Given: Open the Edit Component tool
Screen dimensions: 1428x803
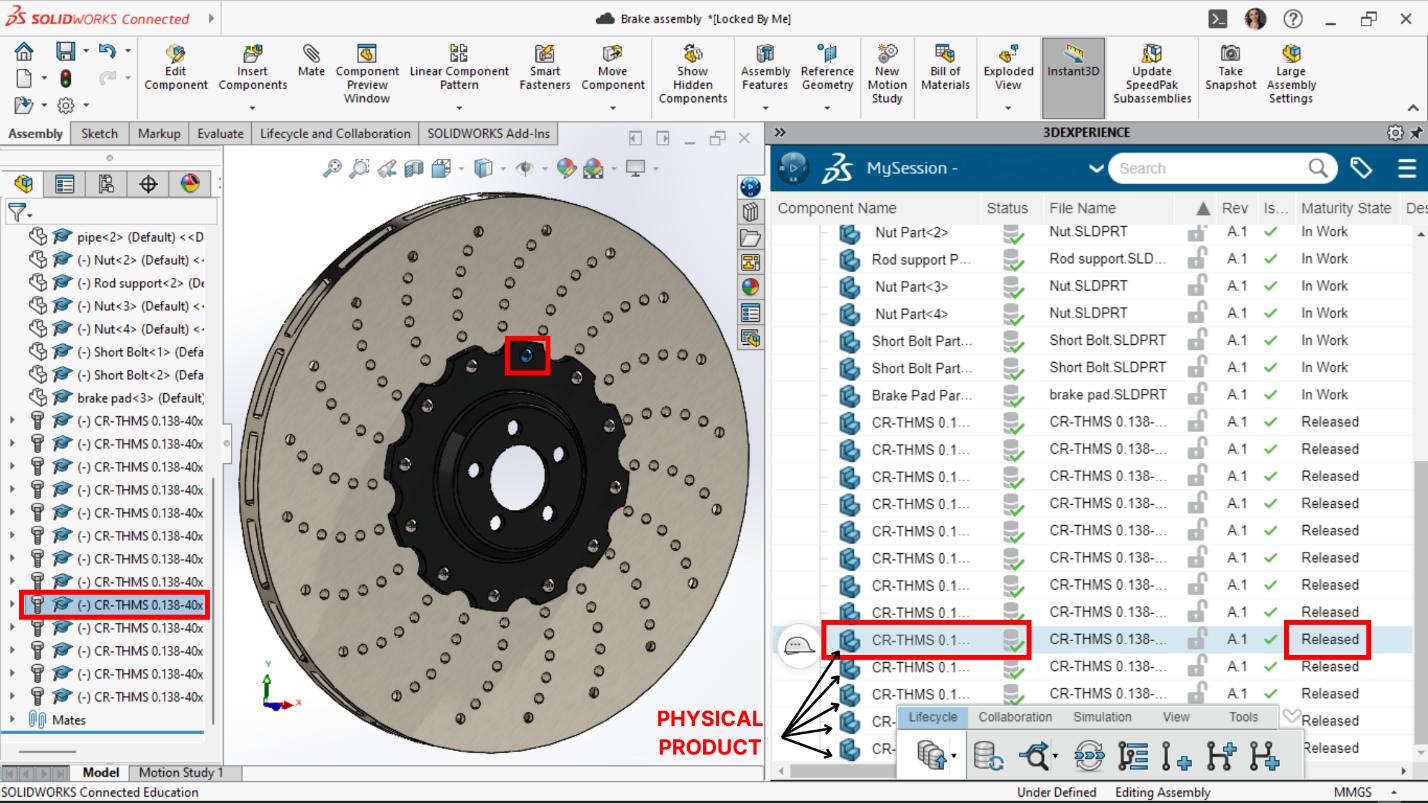Looking at the screenshot, I should point(176,68).
